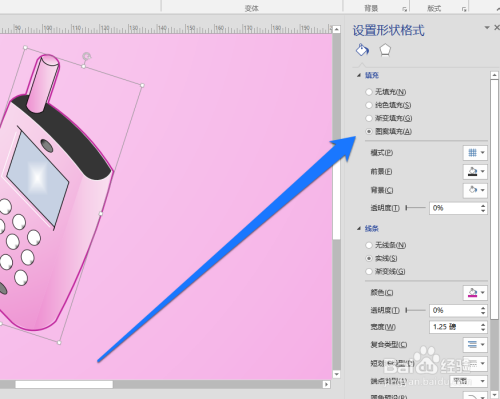Collapse the 线条 section
500x399 pixels.
pyautogui.click(x=359, y=228)
